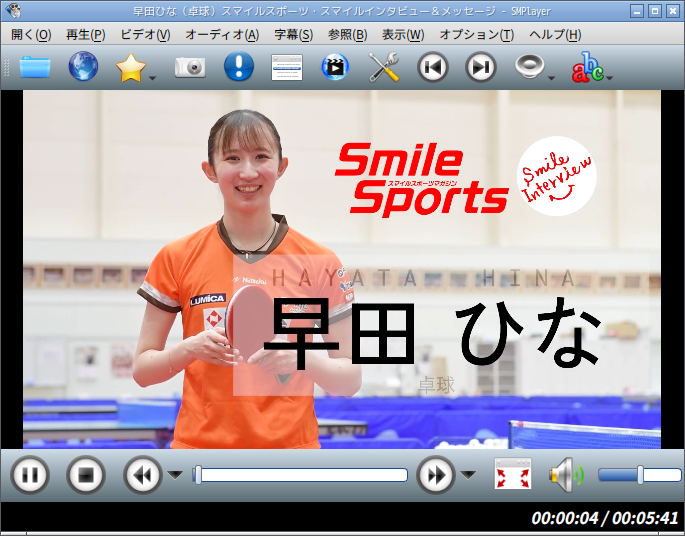Expand the fast forward options arrow
The height and width of the screenshot is (536, 685).
pos(468,474)
